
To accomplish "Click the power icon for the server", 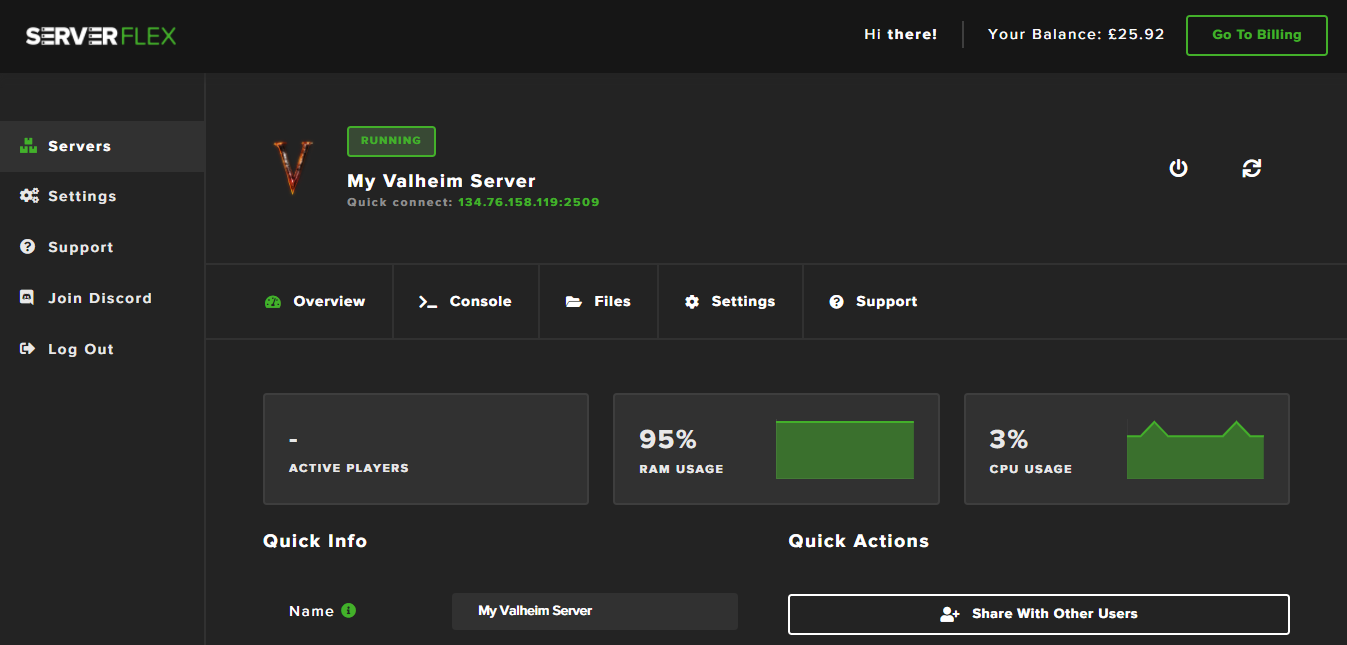I will [x=1179, y=168].
